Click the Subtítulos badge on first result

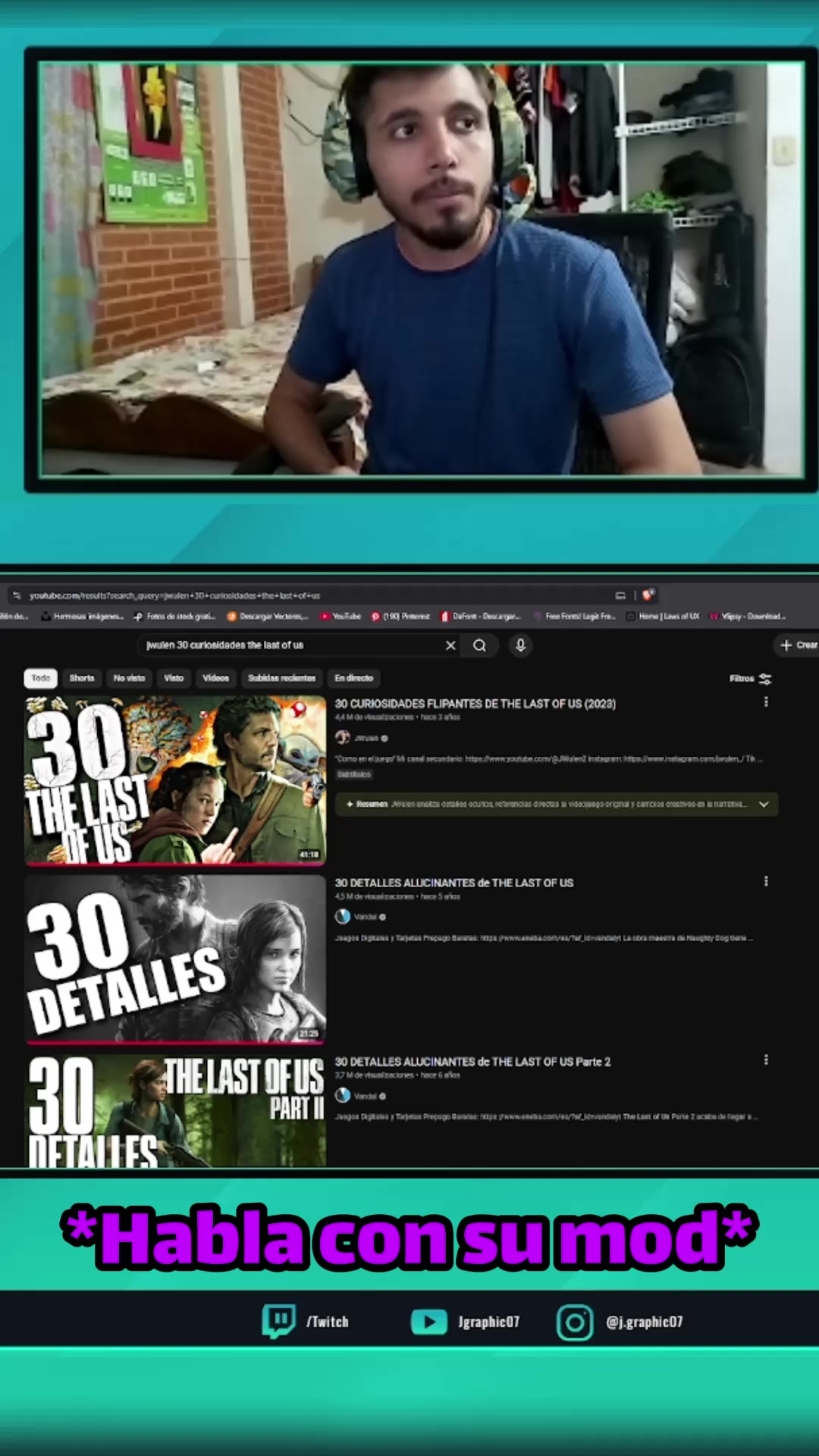(354, 775)
